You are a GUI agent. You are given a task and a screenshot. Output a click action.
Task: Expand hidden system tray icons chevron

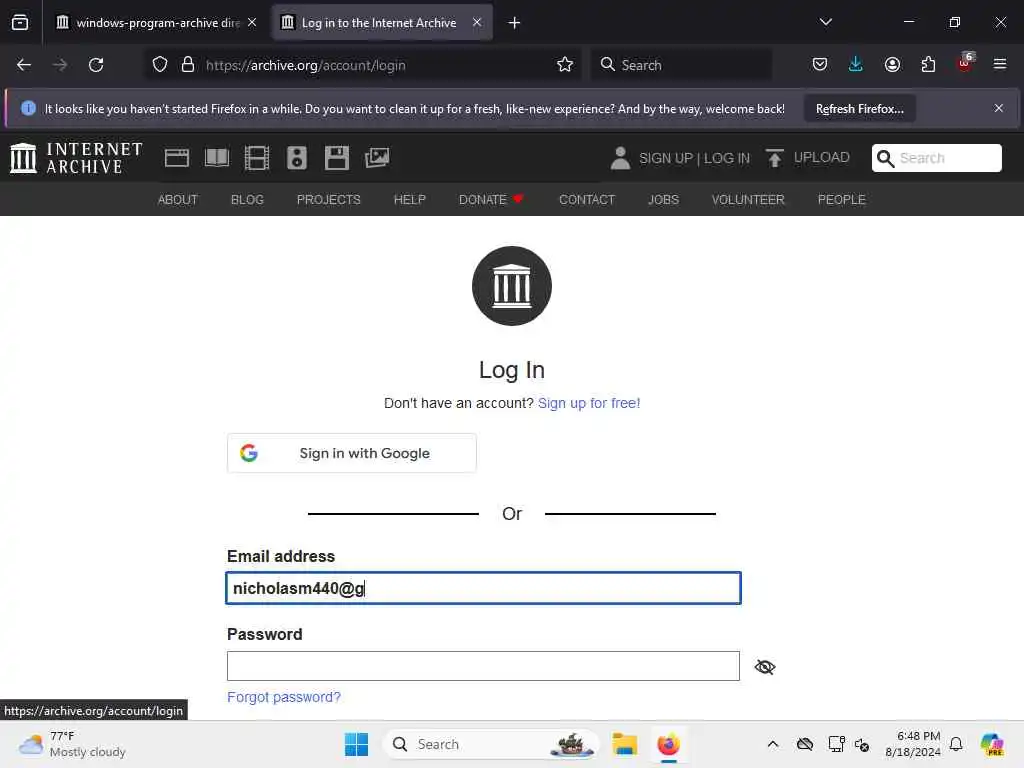pos(773,744)
